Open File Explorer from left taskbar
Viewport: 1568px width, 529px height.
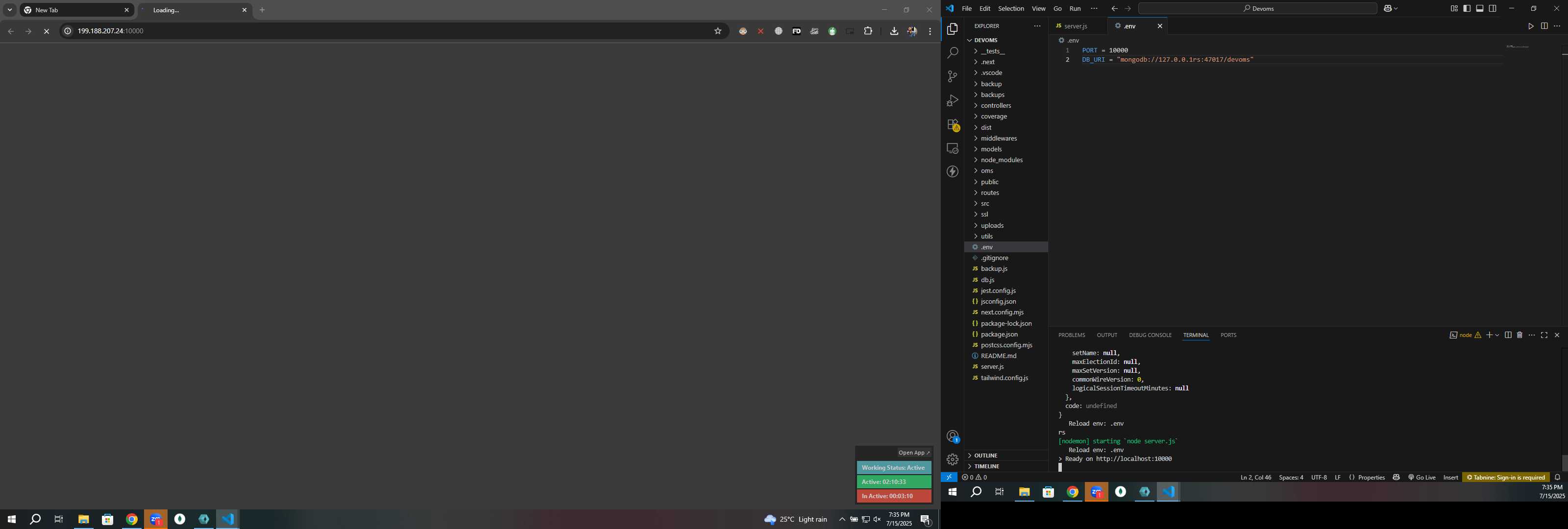(83, 519)
